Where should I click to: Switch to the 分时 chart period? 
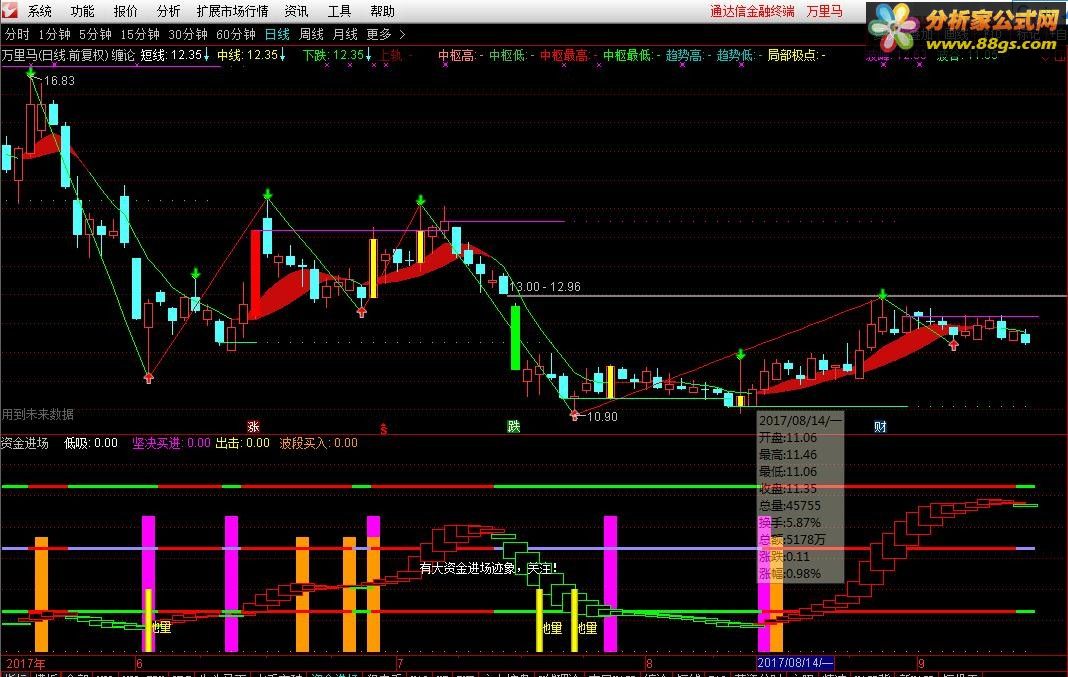[17, 34]
